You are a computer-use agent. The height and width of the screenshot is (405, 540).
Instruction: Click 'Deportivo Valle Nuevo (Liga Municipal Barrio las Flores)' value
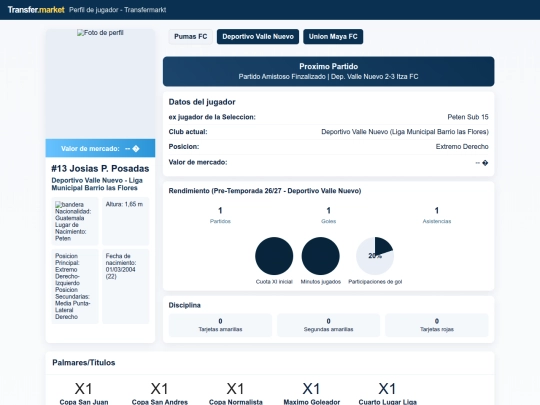(x=405, y=132)
